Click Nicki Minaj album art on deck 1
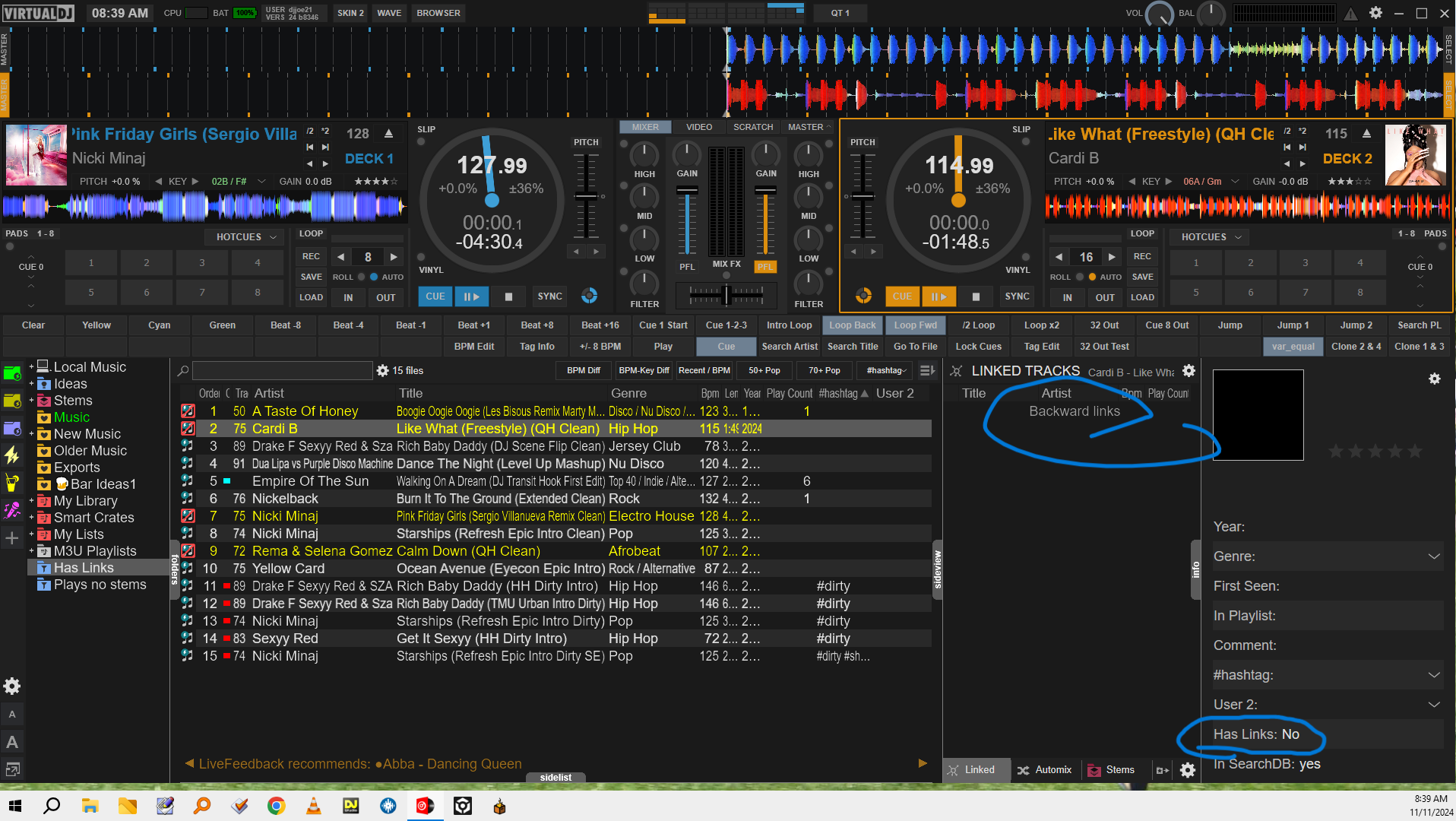1456x821 pixels. tap(36, 156)
